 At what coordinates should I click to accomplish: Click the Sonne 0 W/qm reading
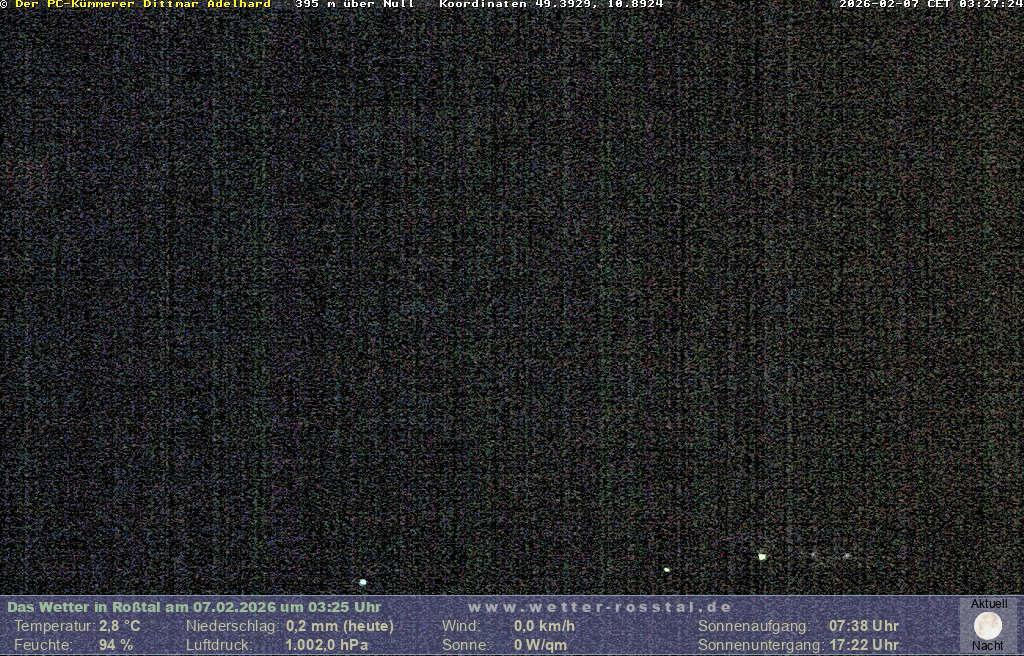tap(540, 645)
